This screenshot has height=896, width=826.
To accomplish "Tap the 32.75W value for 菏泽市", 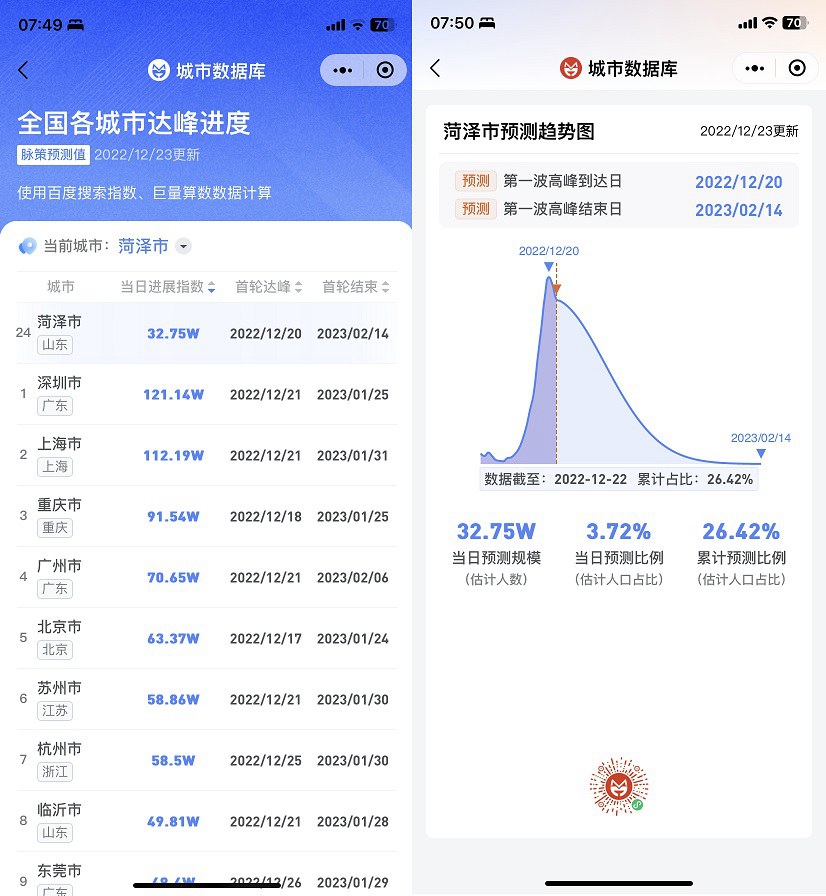I will (174, 332).
